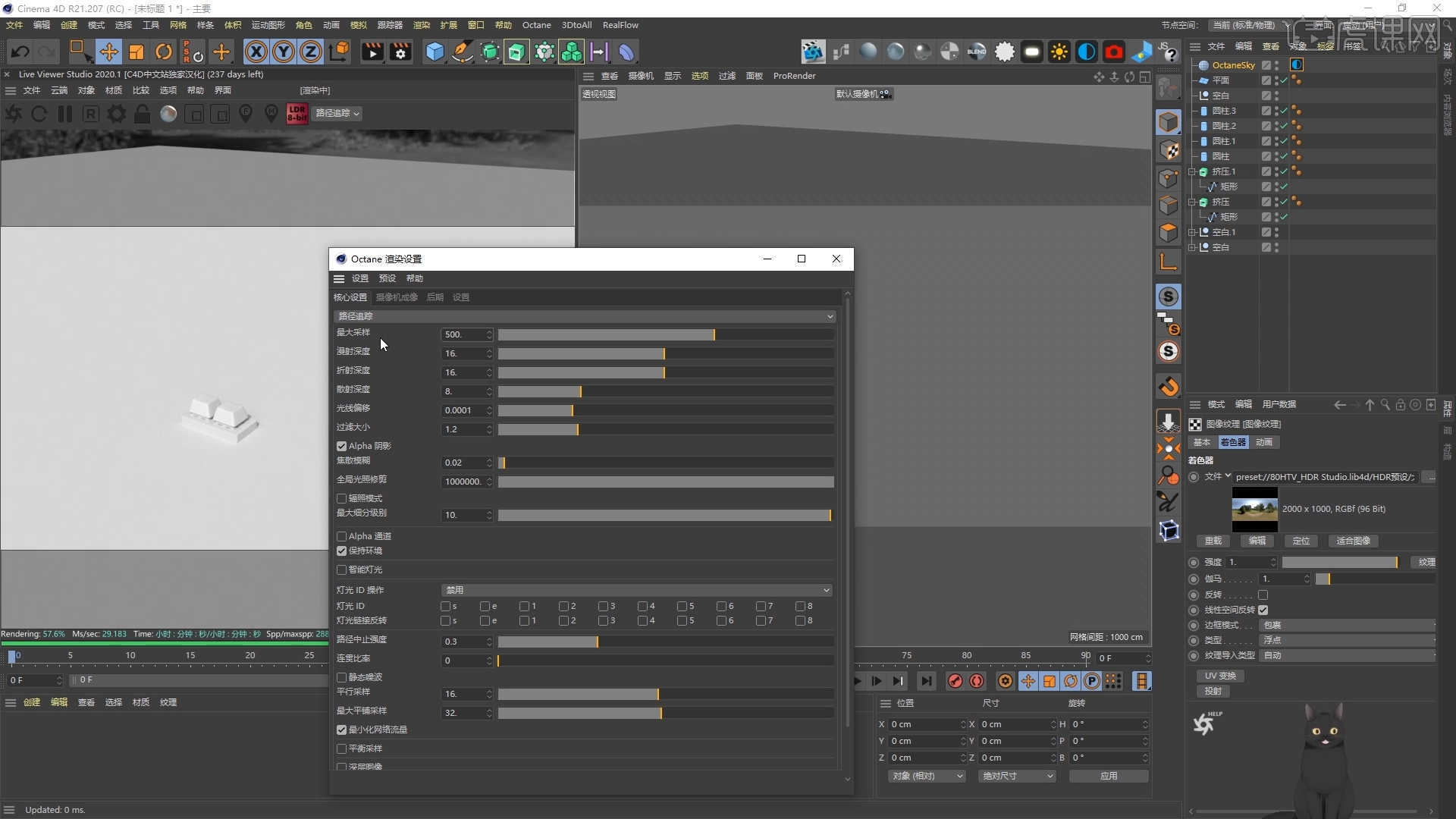The image size is (1456, 819).
Task: Adjust the 强度 slider in shader attributes
Action: 1340,562
